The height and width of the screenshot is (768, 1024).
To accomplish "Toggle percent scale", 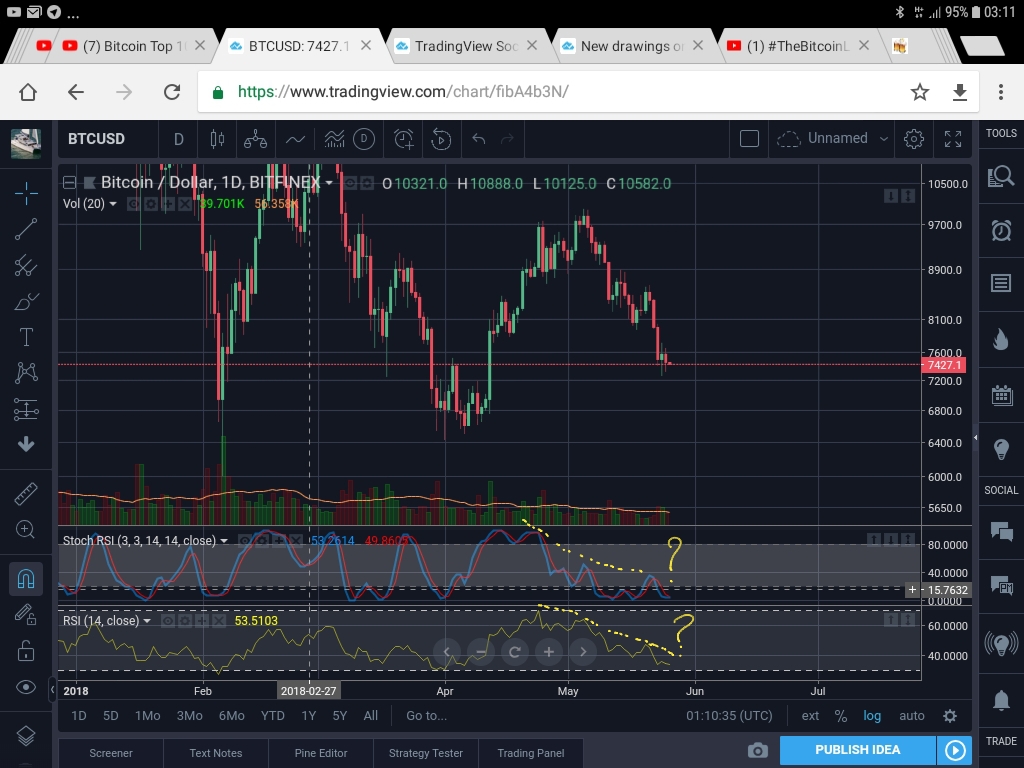I will click(840, 716).
